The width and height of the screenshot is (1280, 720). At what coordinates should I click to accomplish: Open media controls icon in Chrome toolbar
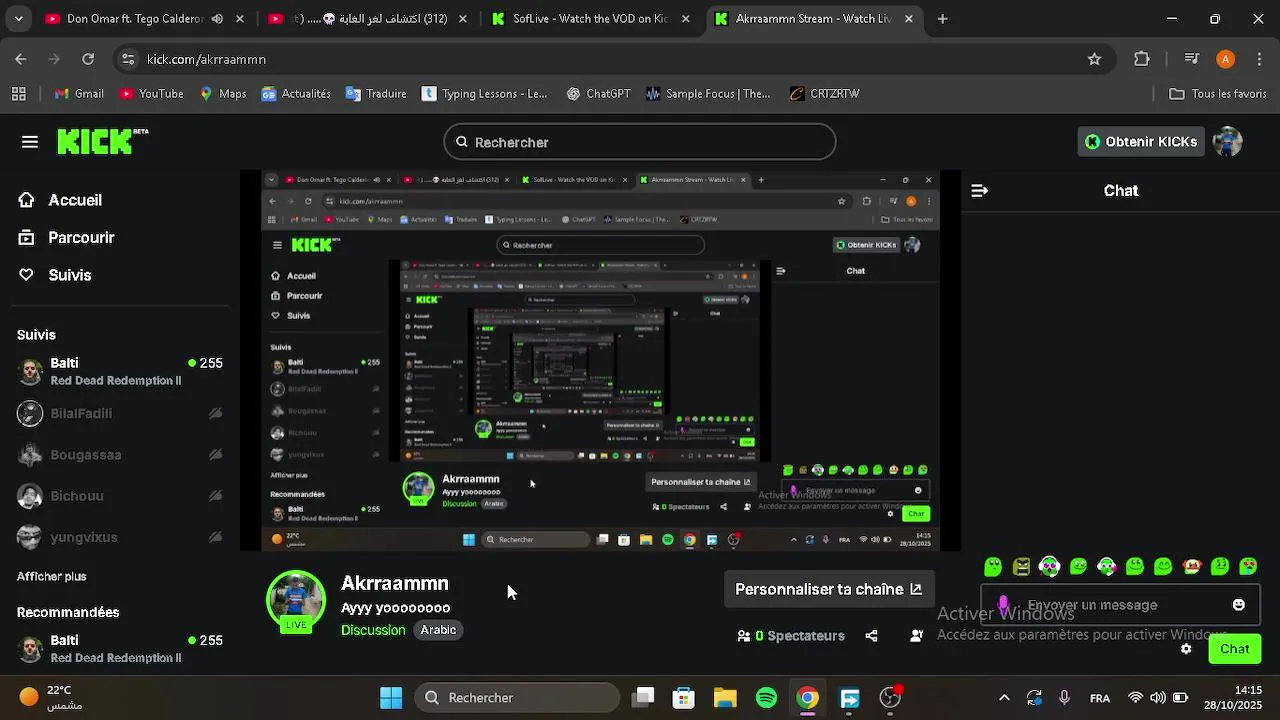tap(1191, 59)
